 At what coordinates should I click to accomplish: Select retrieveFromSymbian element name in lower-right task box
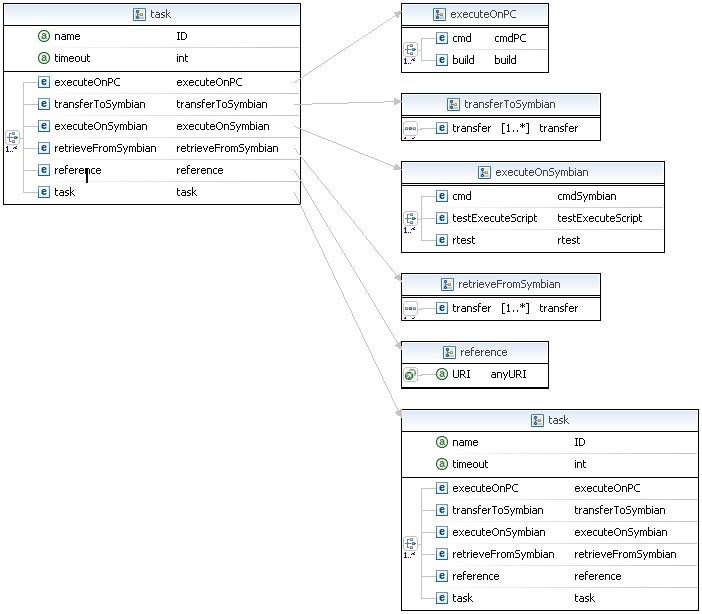503,554
